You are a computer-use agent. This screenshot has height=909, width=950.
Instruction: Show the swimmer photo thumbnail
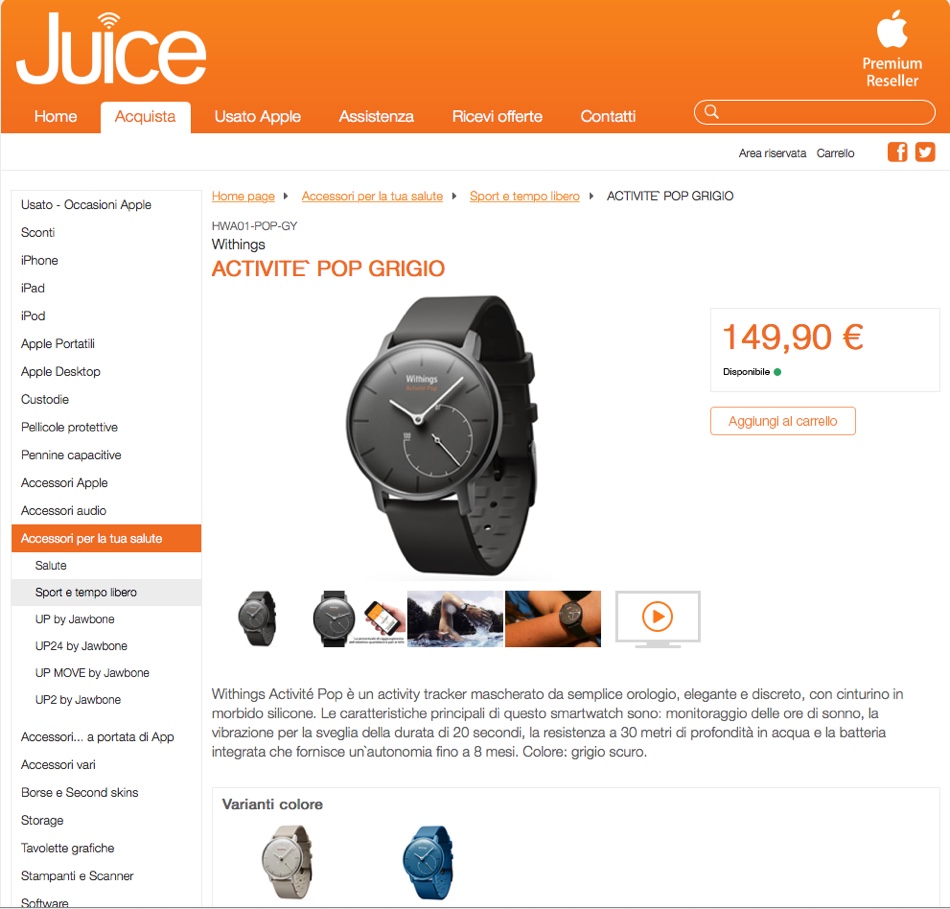[x=455, y=619]
